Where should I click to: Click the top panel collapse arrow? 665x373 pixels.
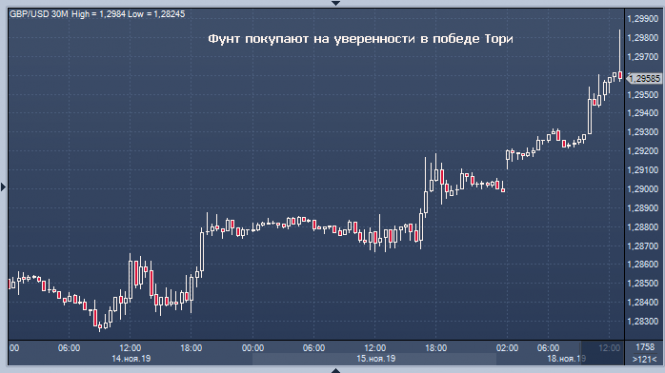(335, 3)
